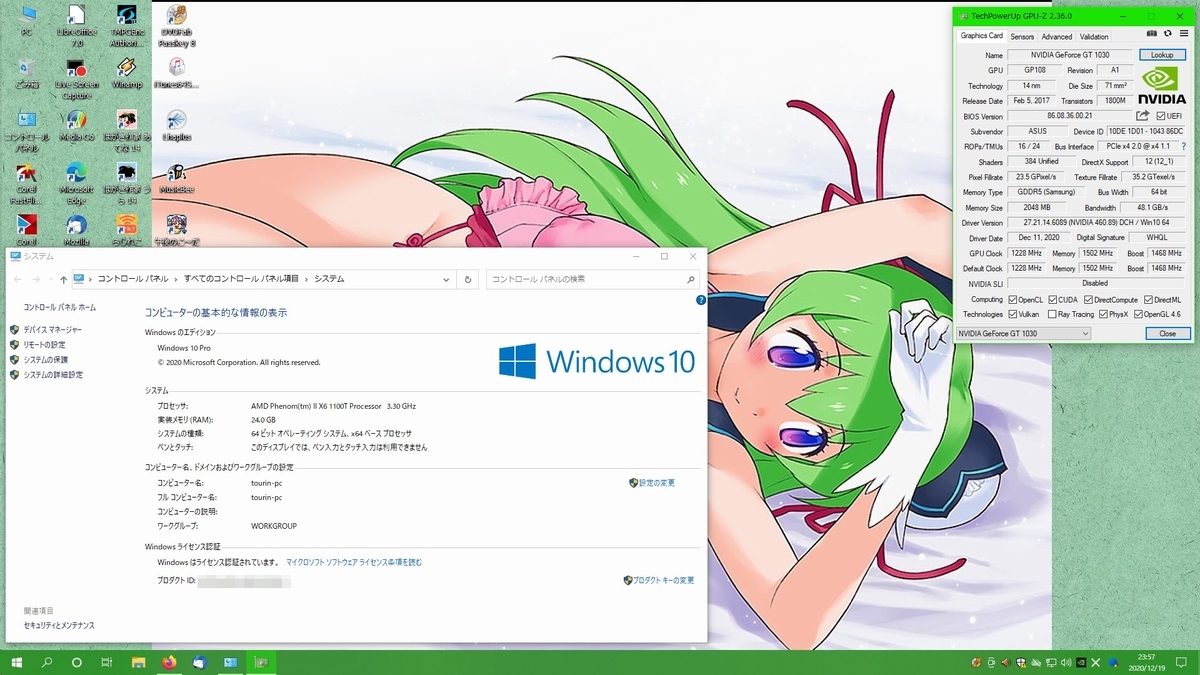Toggle the DirectCompute checkbox
Viewport: 1200px width, 675px height.
(x=1089, y=299)
